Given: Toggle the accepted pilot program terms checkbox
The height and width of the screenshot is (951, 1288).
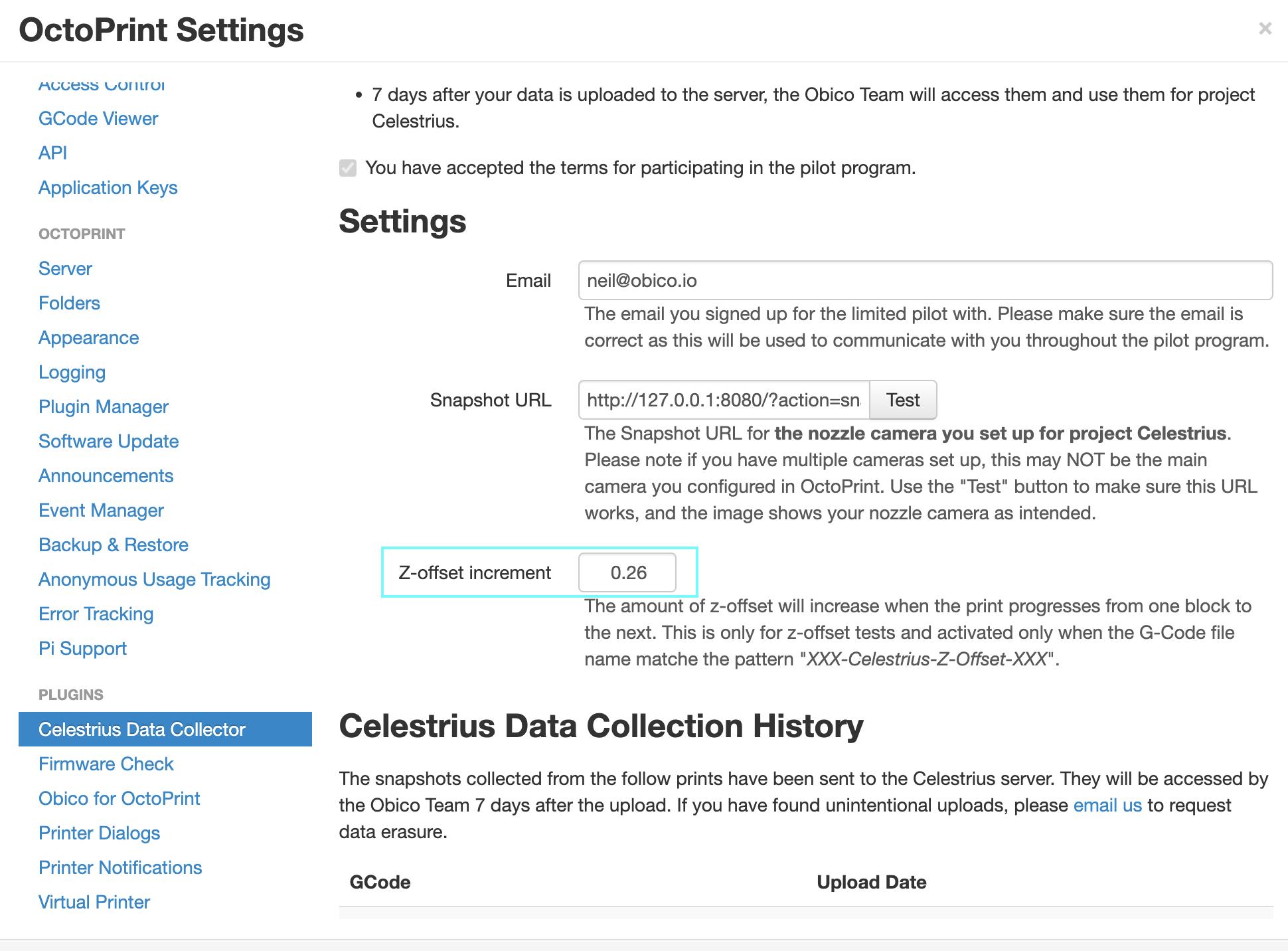Looking at the screenshot, I should pyautogui.click(x=348, y=168).
